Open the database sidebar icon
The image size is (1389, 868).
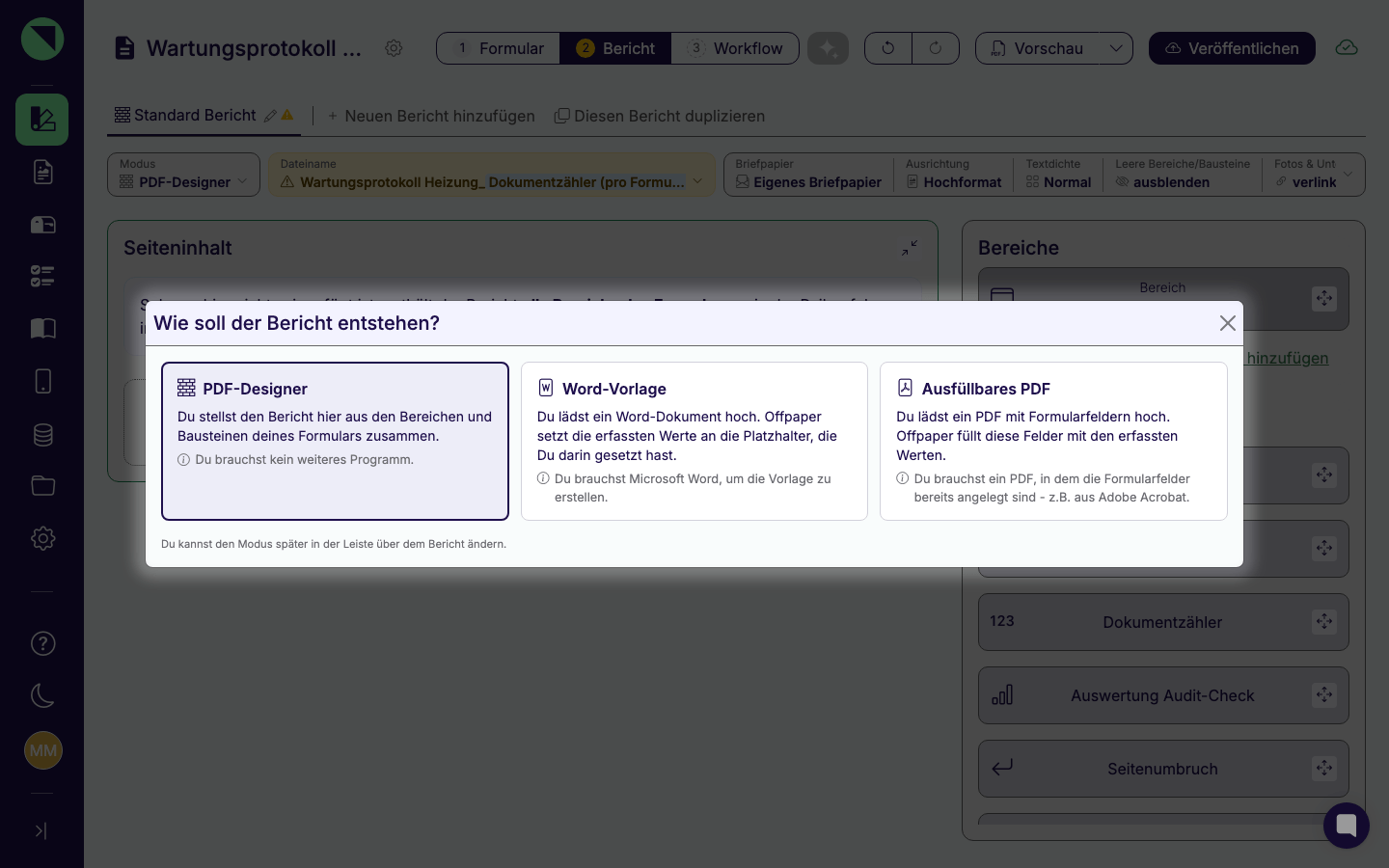(x=42, y=434)
